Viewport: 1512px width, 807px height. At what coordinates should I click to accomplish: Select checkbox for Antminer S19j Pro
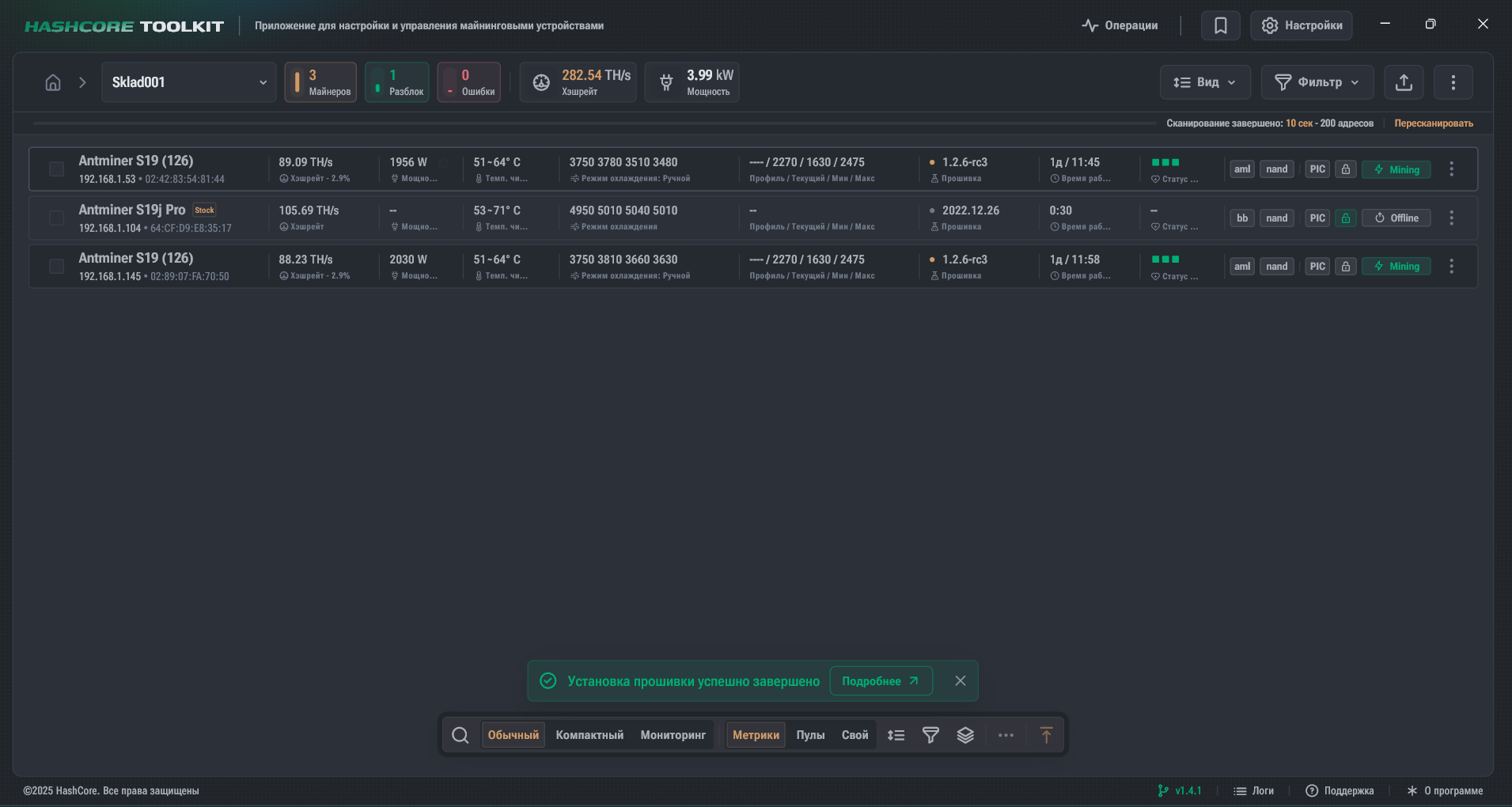(x=56, y=218)
